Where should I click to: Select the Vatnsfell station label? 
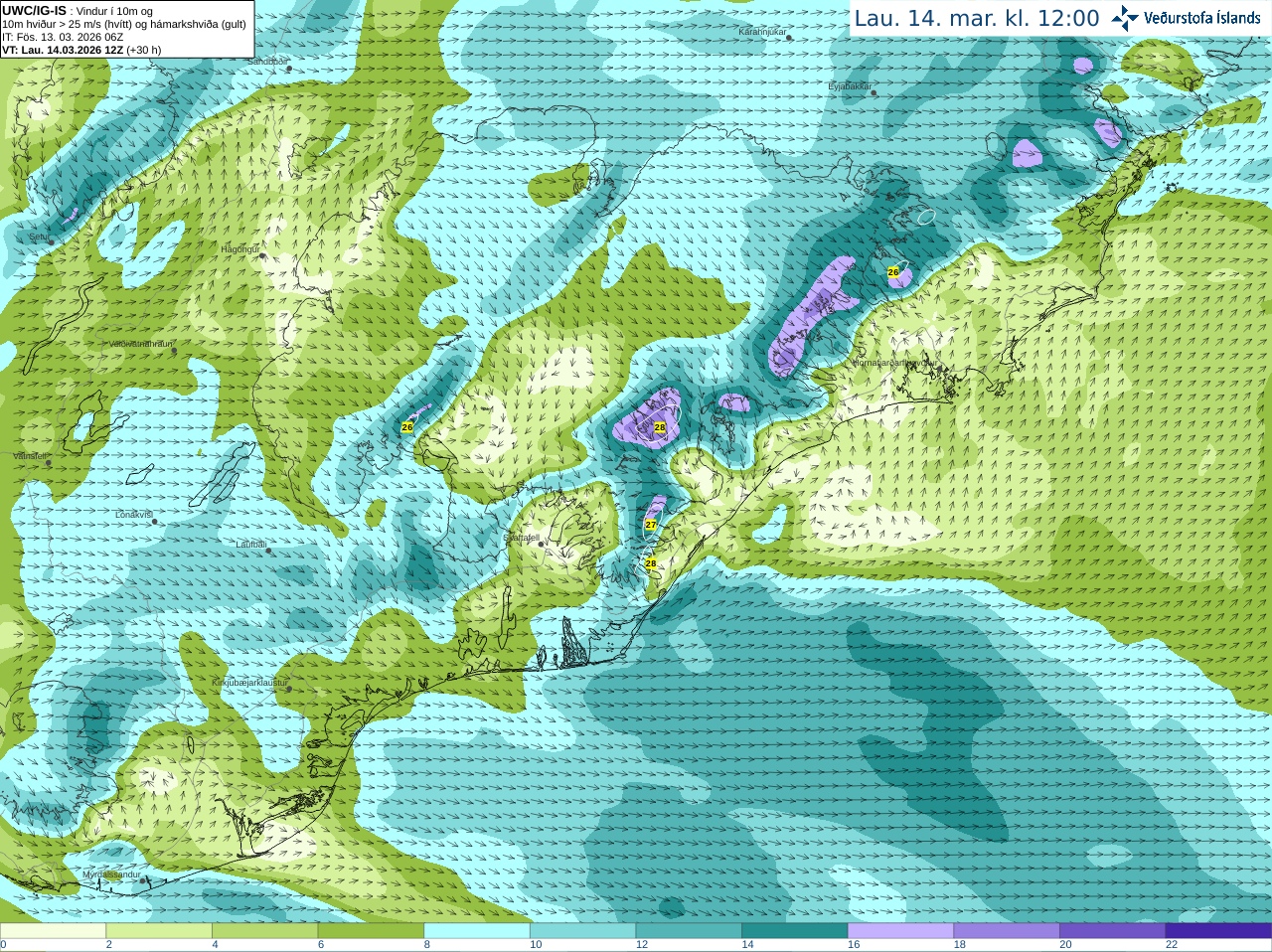pyautogui.click(x=31, y=456)
